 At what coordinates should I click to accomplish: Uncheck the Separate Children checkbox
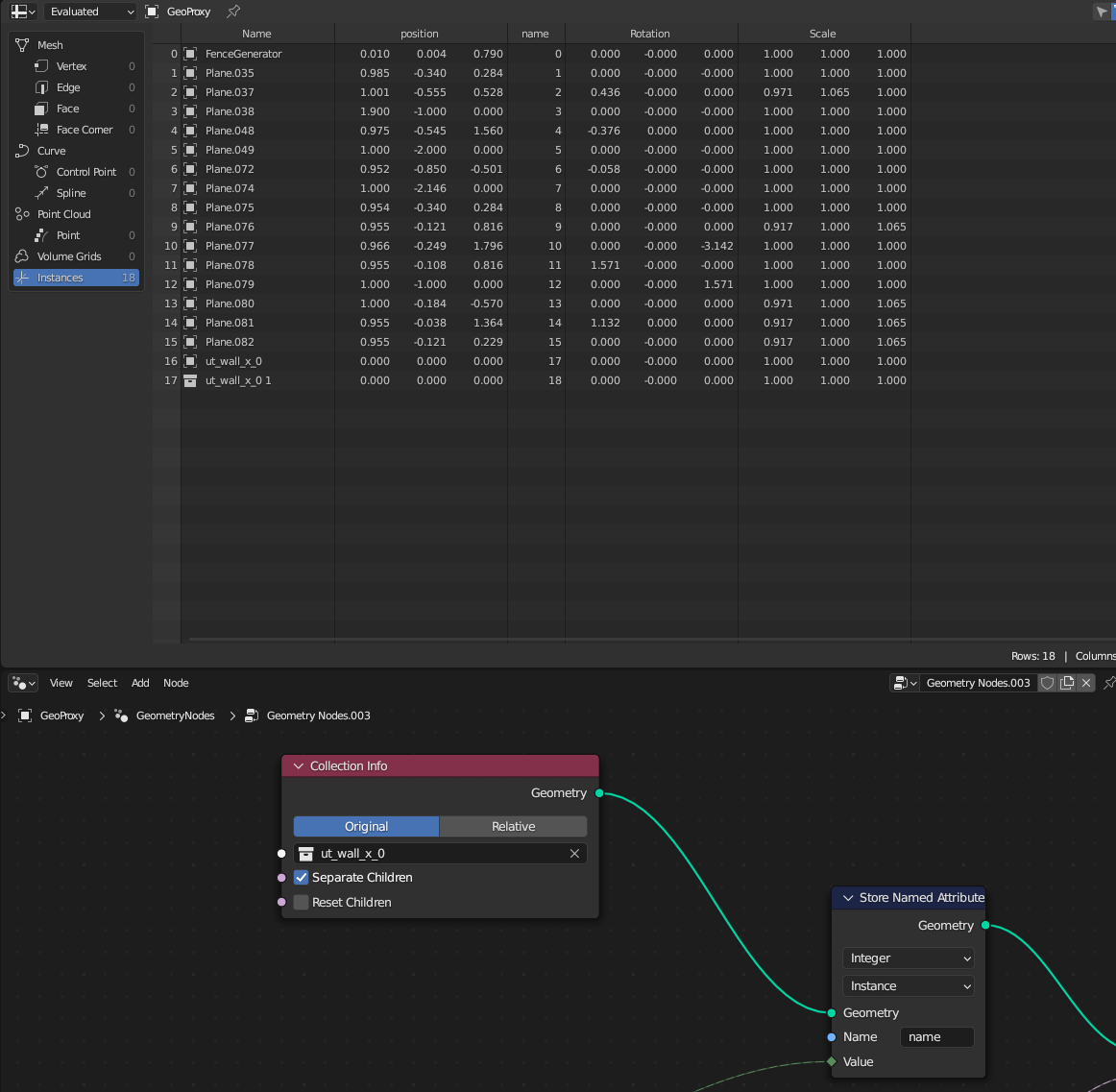pos(301,879)
